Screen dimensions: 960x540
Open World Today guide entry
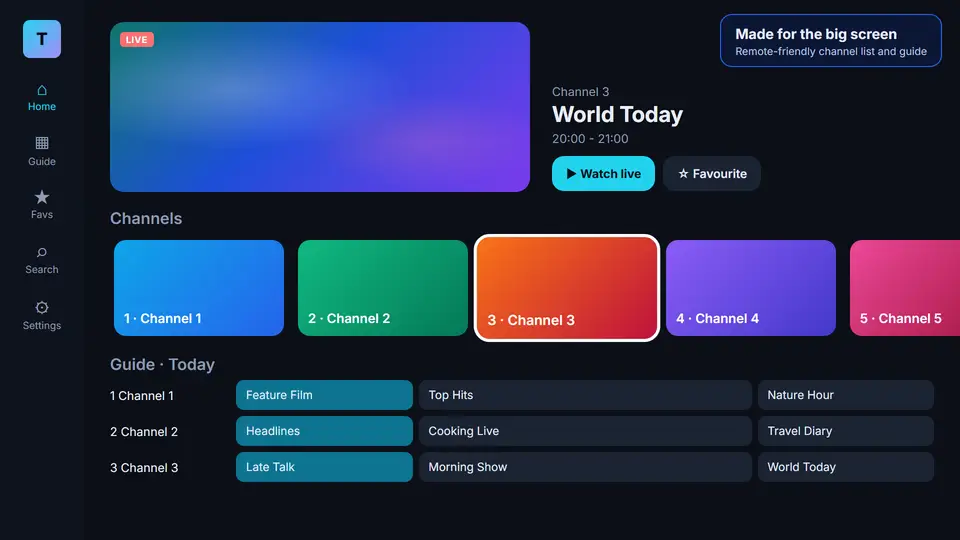coord(846,467)
